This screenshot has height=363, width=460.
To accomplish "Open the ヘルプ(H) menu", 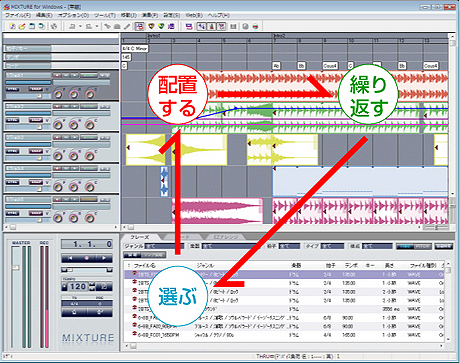I will pos(219,15).
